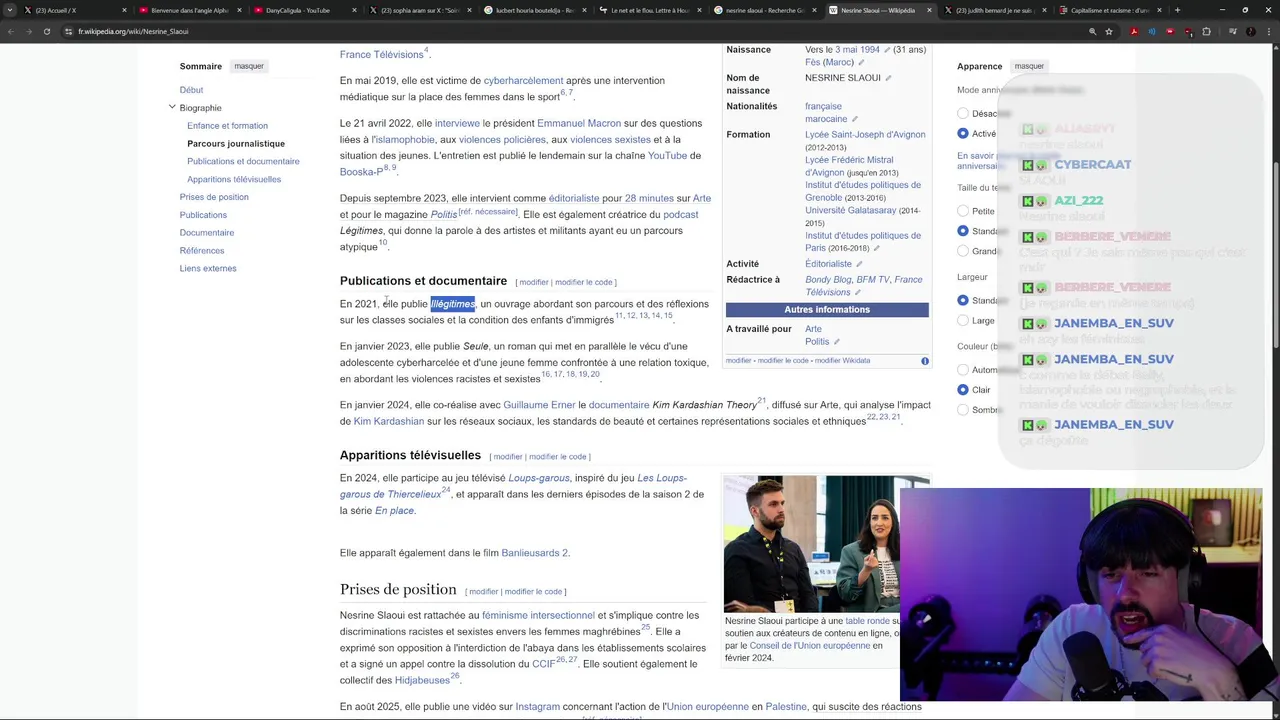Bookmark this page with the star icon

click(x=1109, y=31)
